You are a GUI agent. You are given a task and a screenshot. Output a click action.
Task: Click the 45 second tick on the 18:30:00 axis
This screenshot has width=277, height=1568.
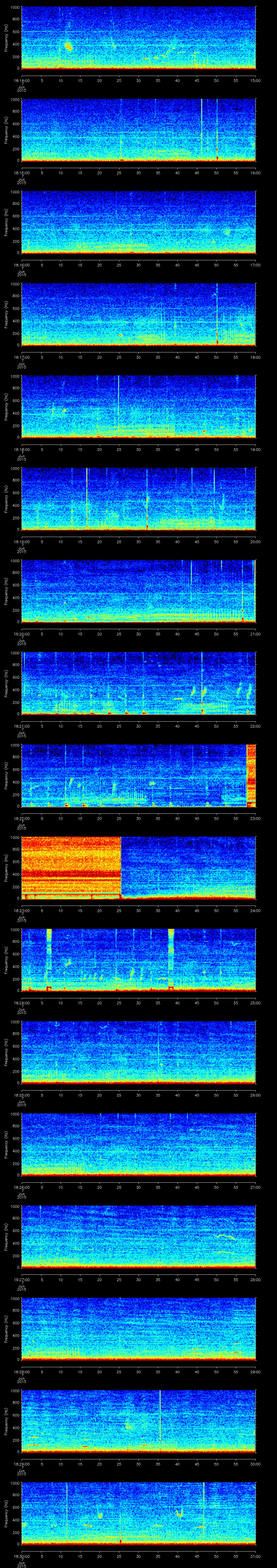pos(197,1556)
